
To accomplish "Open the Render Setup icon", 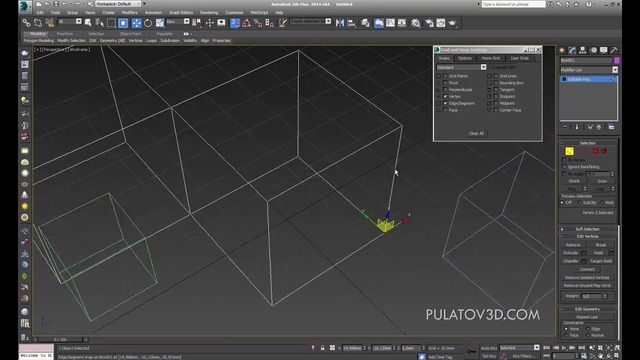I will [429, 23].
